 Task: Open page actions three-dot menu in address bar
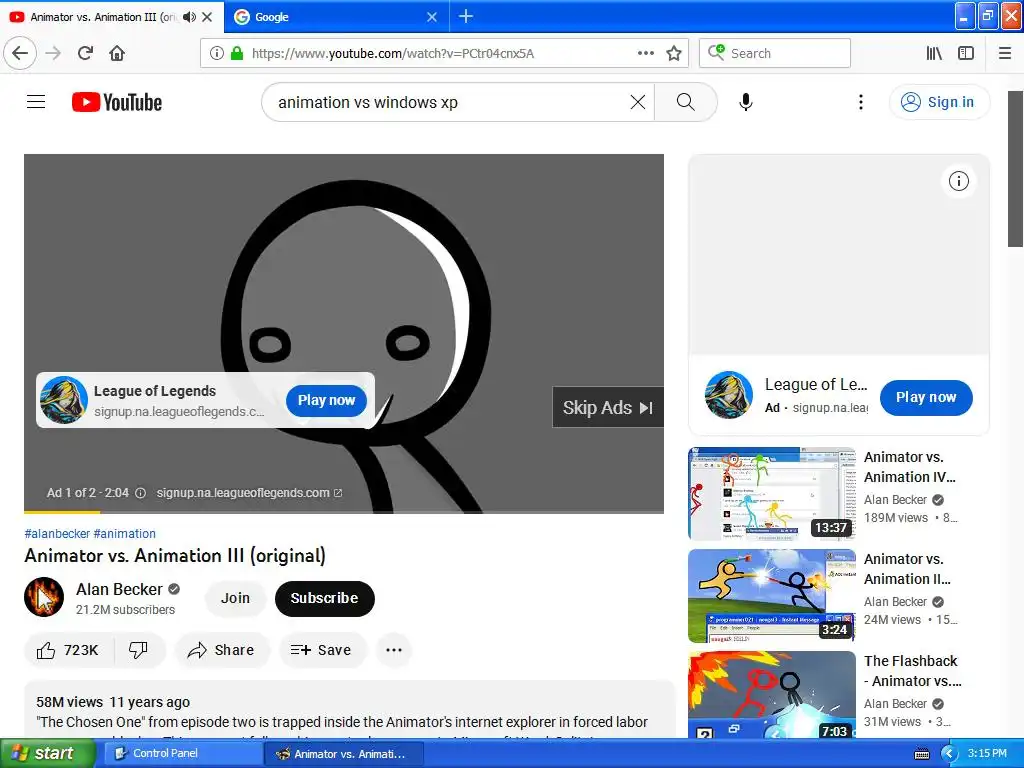[645, 53]
